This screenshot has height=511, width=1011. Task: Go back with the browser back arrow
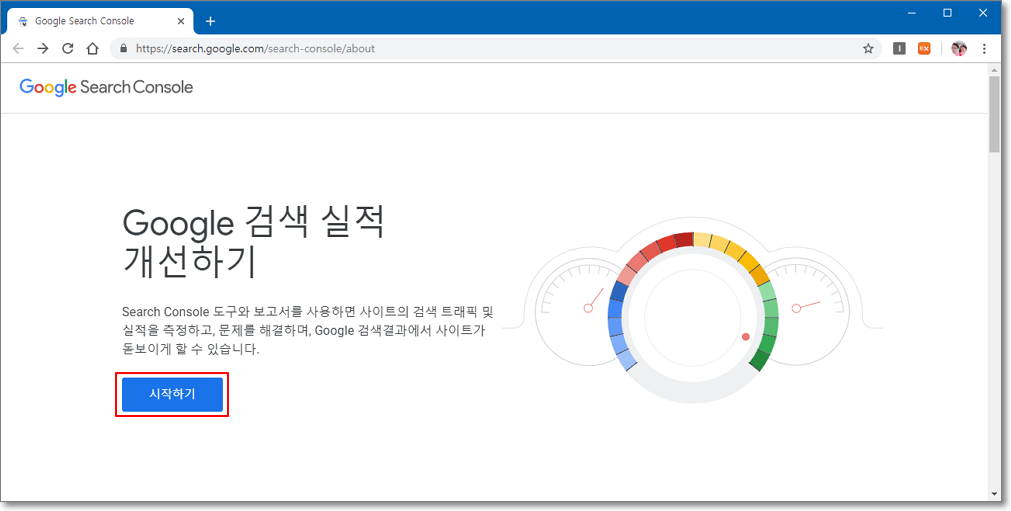coord(18,48)
